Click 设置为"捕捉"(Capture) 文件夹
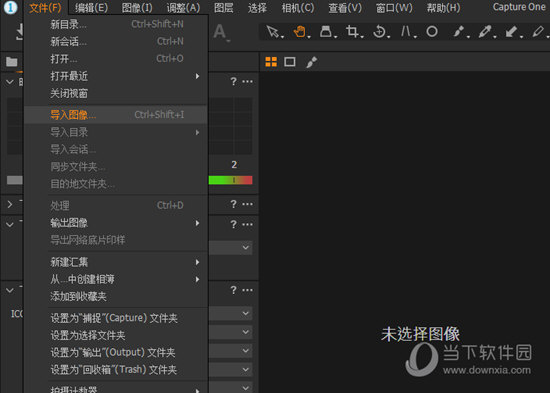This screenshot has height=393, width=550. [x=116, y=318]
